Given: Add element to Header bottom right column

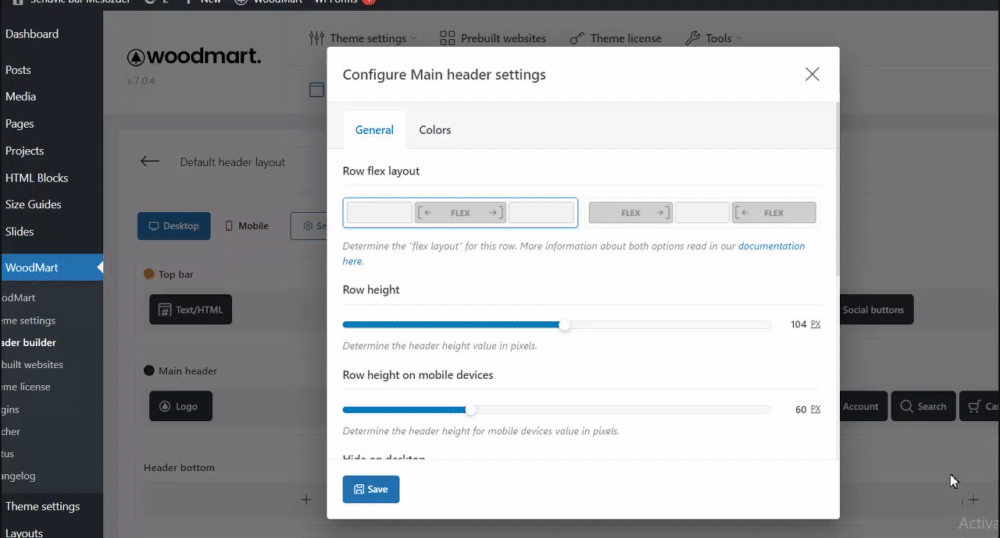Looking at the screenshot, I should point(973,500).
